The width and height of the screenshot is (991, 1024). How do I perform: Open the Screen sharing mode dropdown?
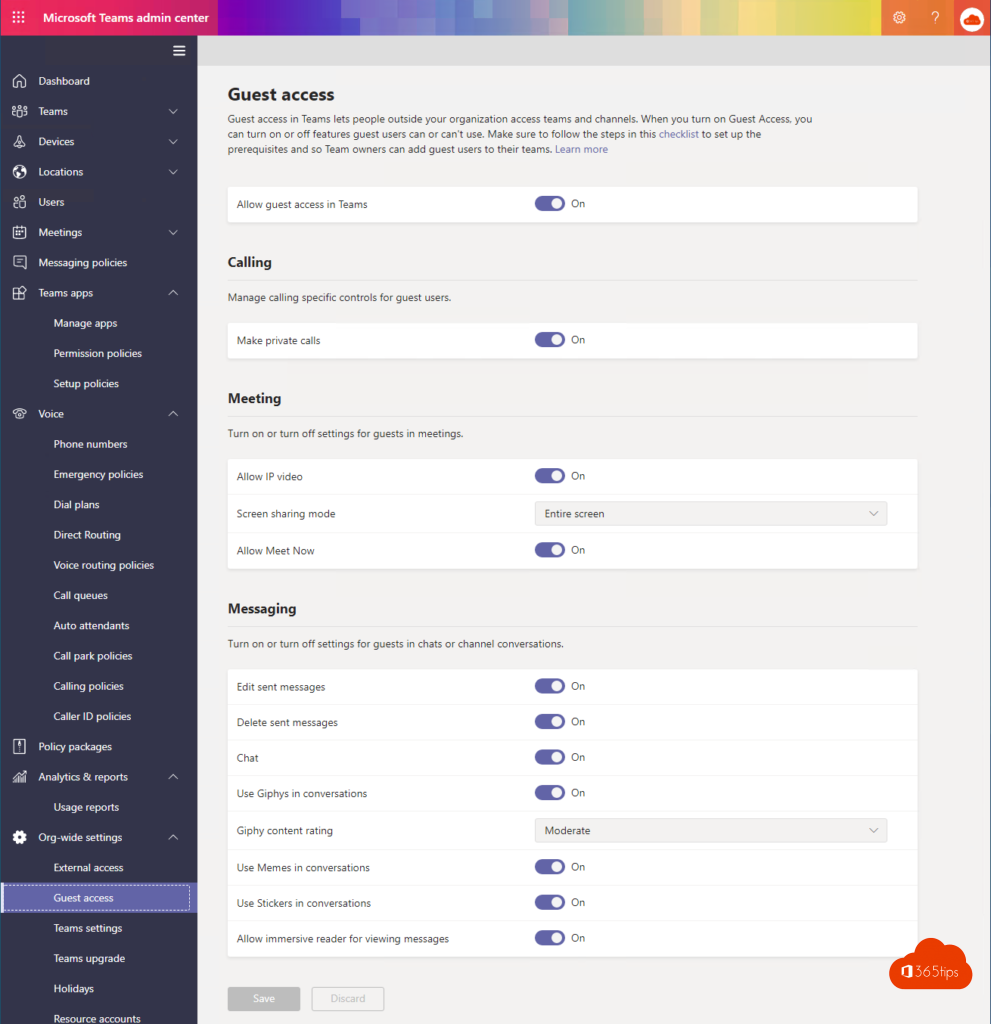point(711,514)
